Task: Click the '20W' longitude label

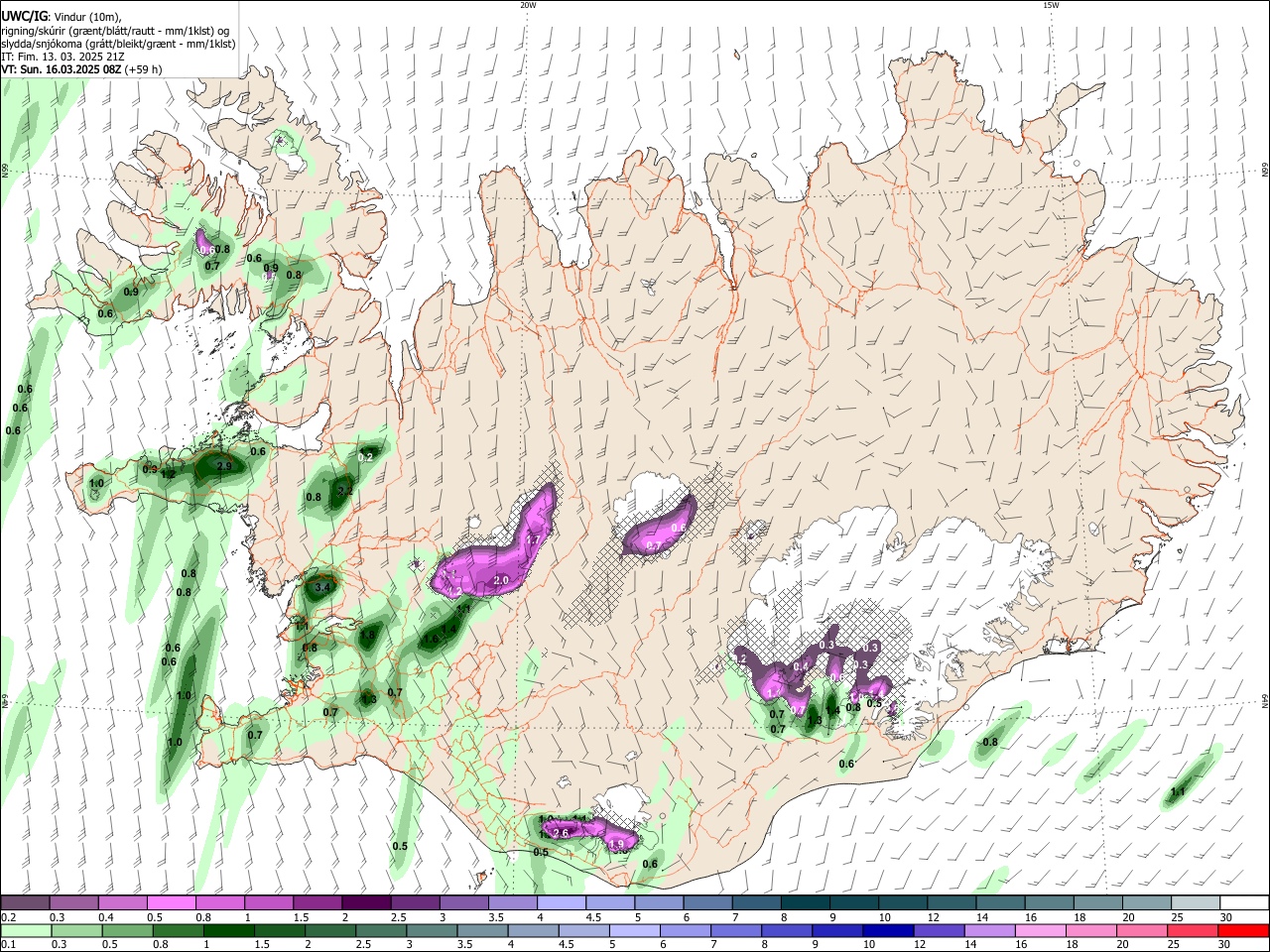Action: pos(528,5)
